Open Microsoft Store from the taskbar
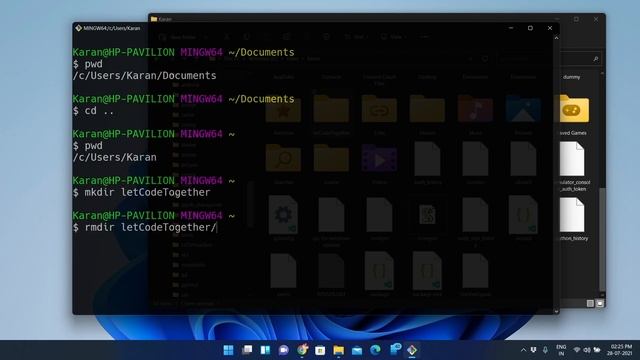640x360 pixels. tap(320, 350)
